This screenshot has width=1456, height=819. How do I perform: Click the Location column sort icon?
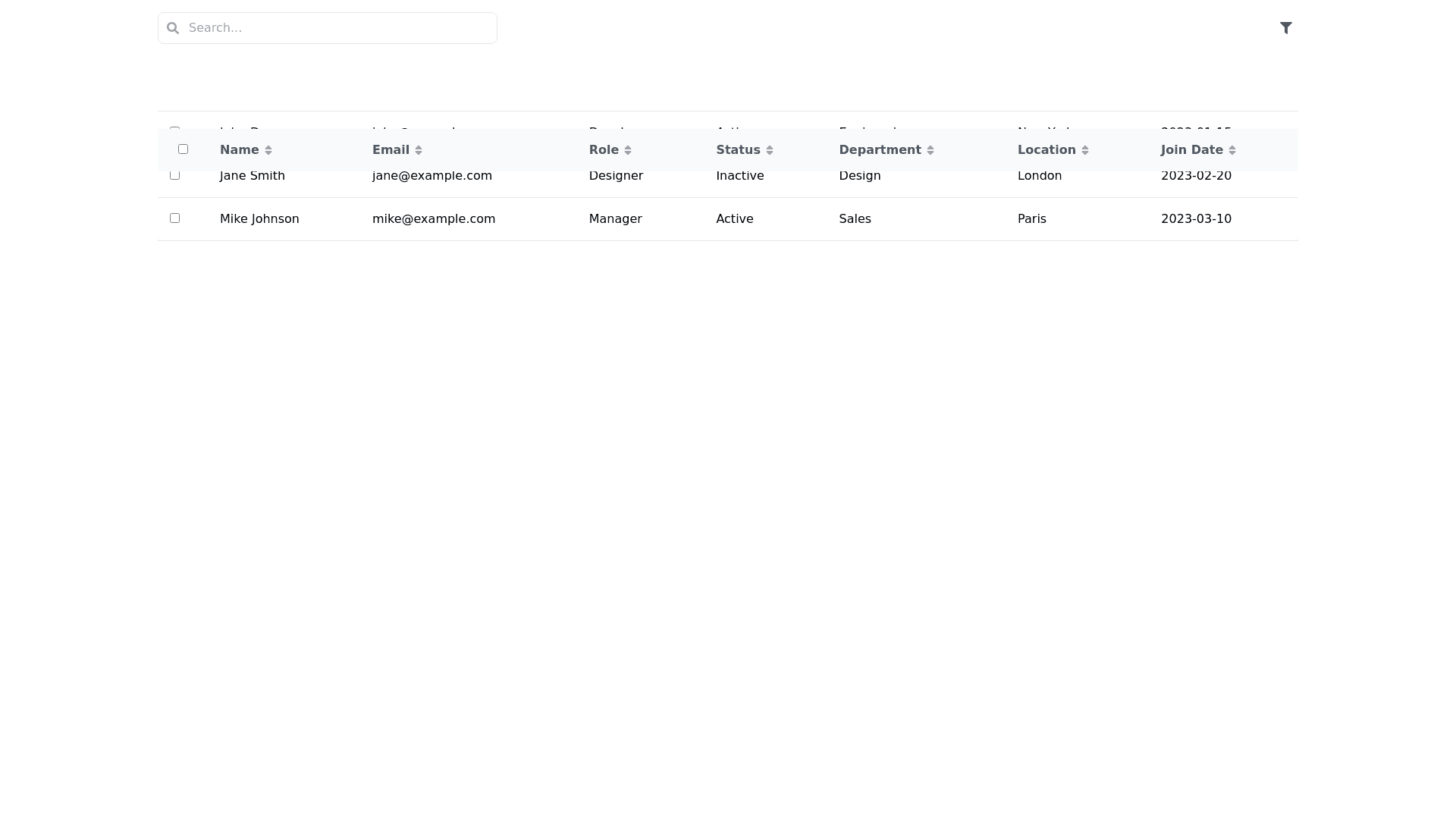(x=1084, y=150)
